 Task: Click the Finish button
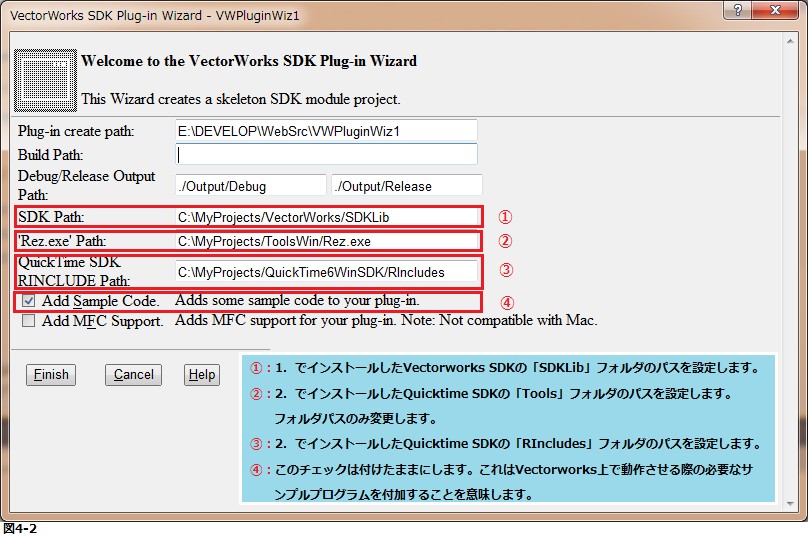(50, 375)
